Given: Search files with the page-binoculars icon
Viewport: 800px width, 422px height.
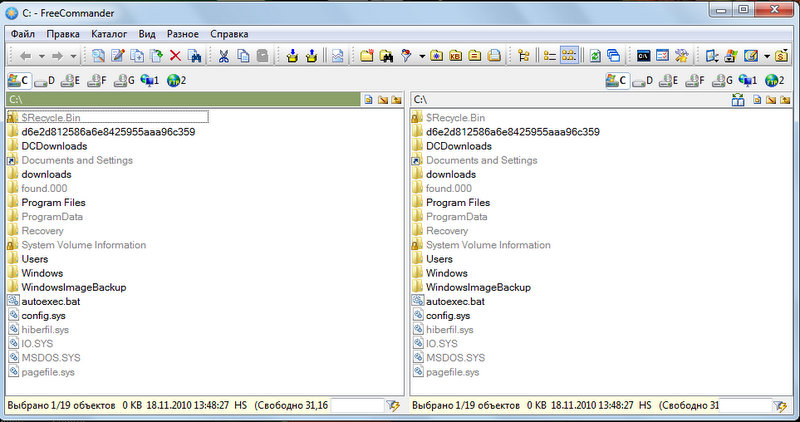Looking at the screenshot, I should point(194,56).
